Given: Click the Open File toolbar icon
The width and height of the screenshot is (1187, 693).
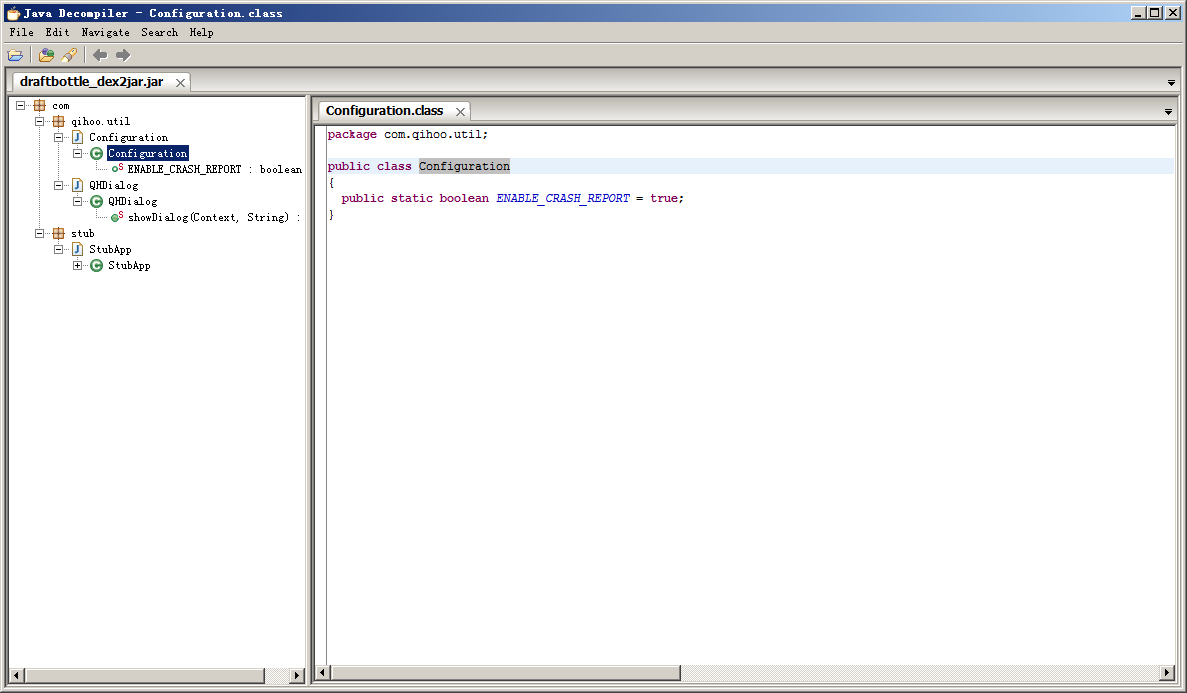Looking at the screenshot, I should pyautogui.click(x=15, y=55).
